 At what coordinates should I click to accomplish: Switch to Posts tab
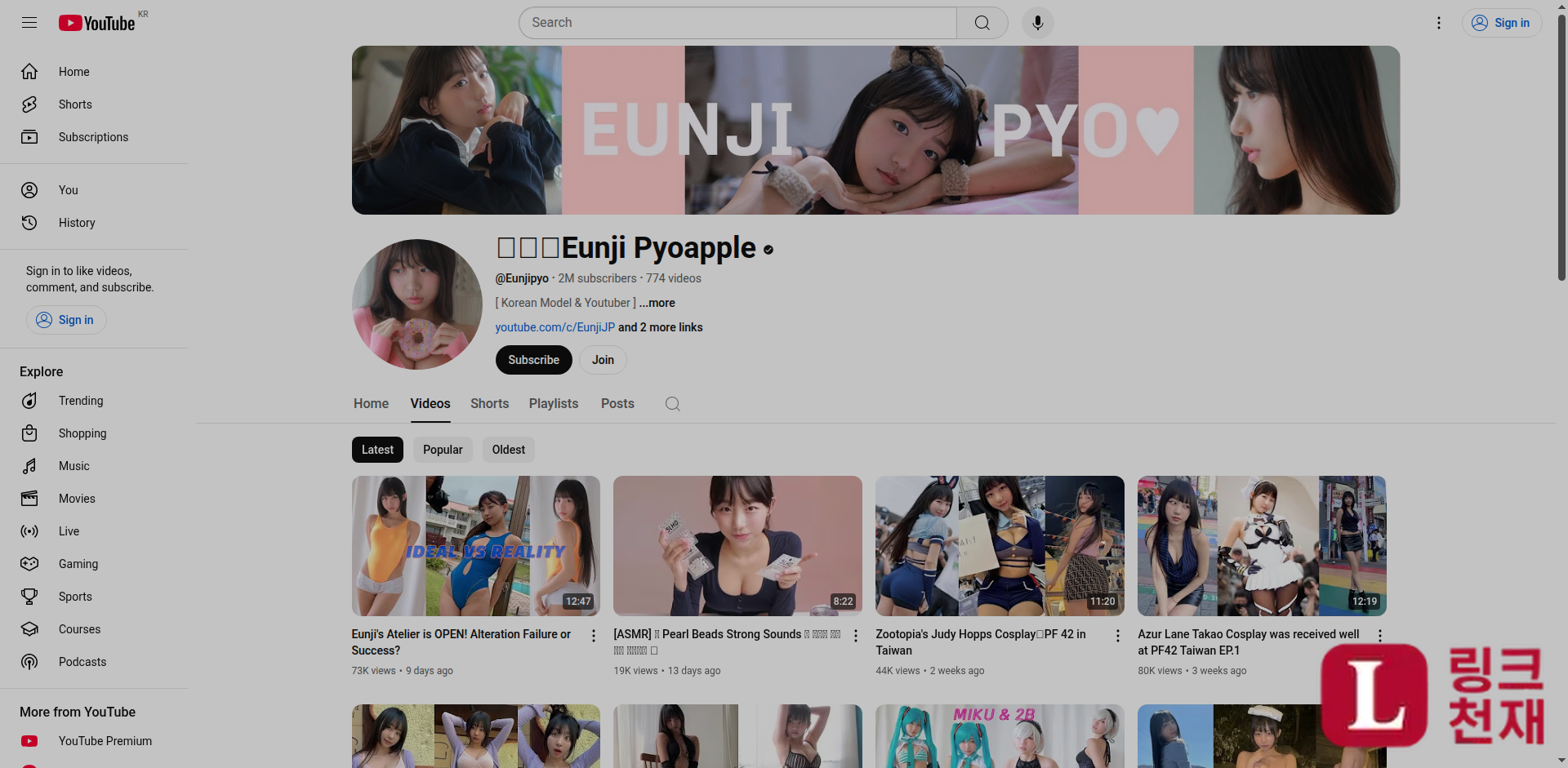[617, 404]
